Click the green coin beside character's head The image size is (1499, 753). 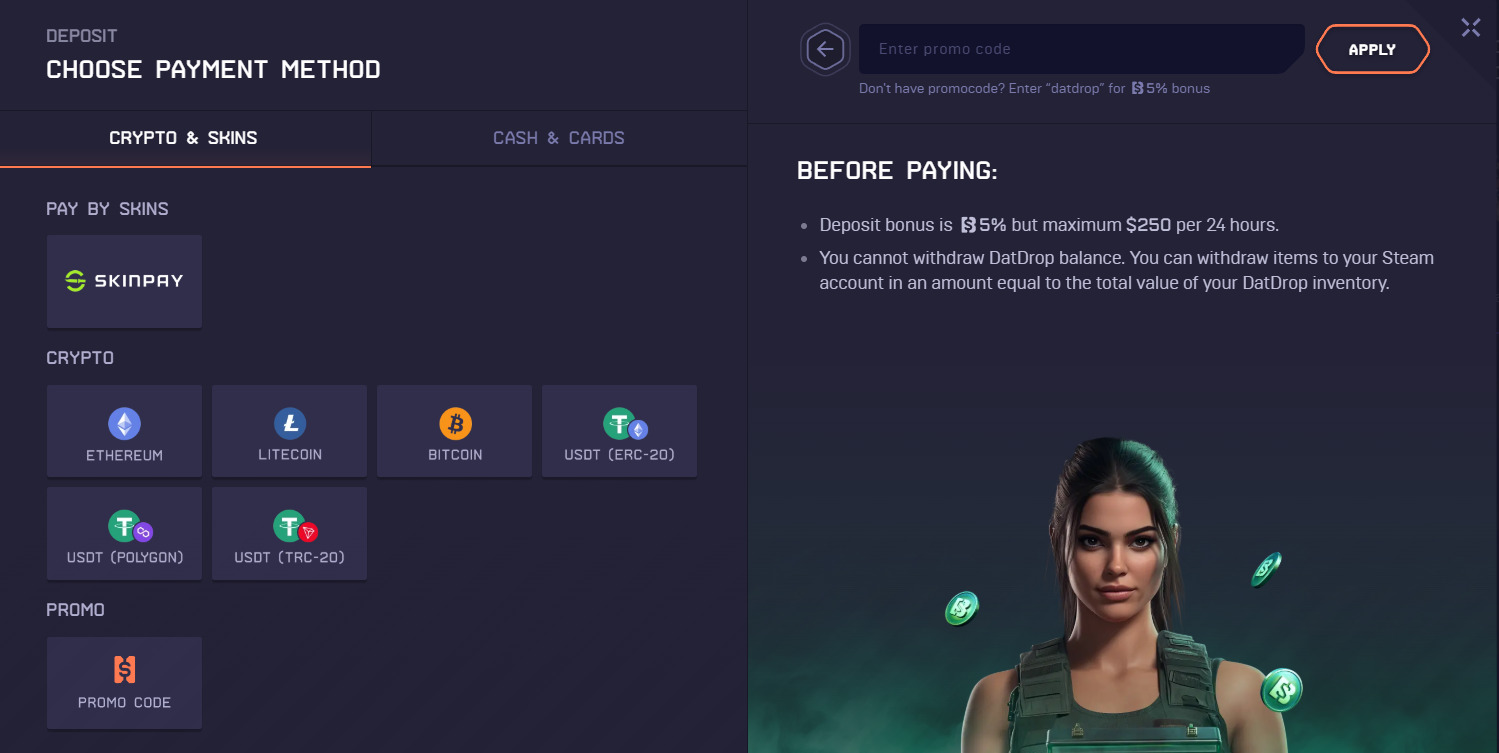(x=1266, y=569)
